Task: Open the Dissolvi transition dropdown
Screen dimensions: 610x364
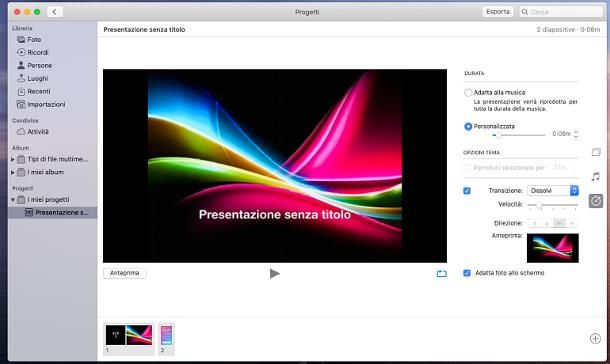Action: 552,191
